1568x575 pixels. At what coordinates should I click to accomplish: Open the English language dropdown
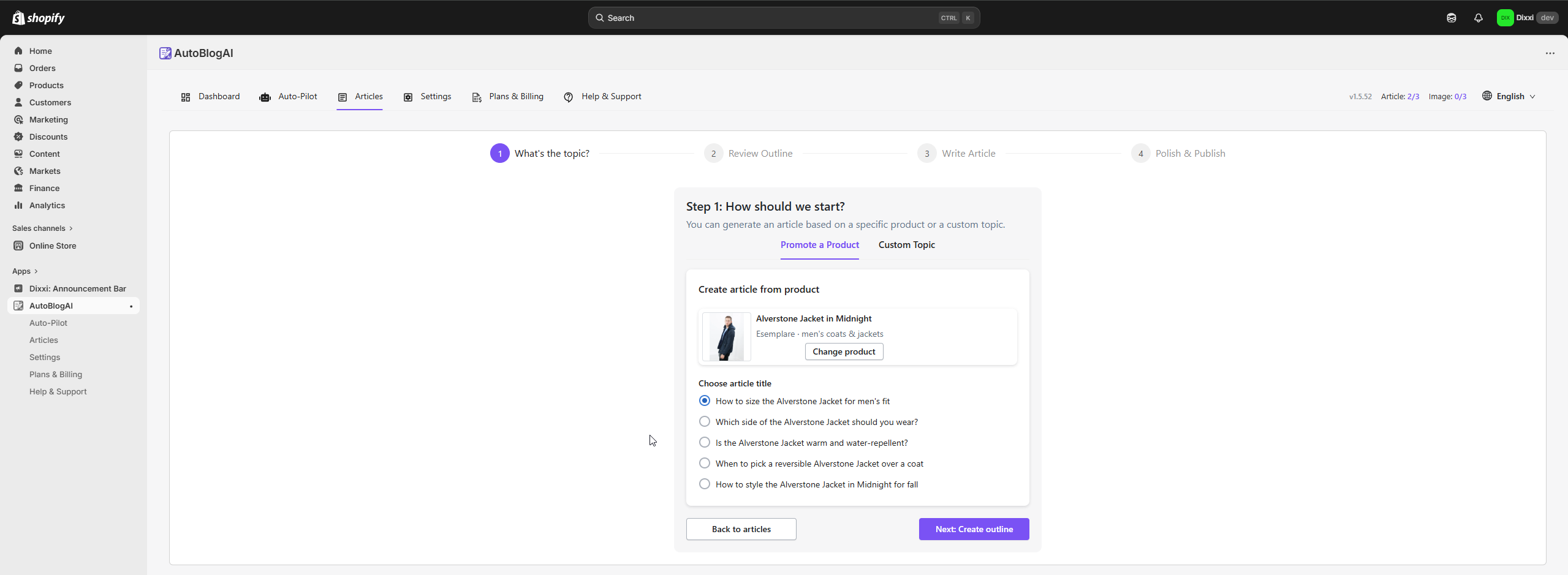point(1509,96)
